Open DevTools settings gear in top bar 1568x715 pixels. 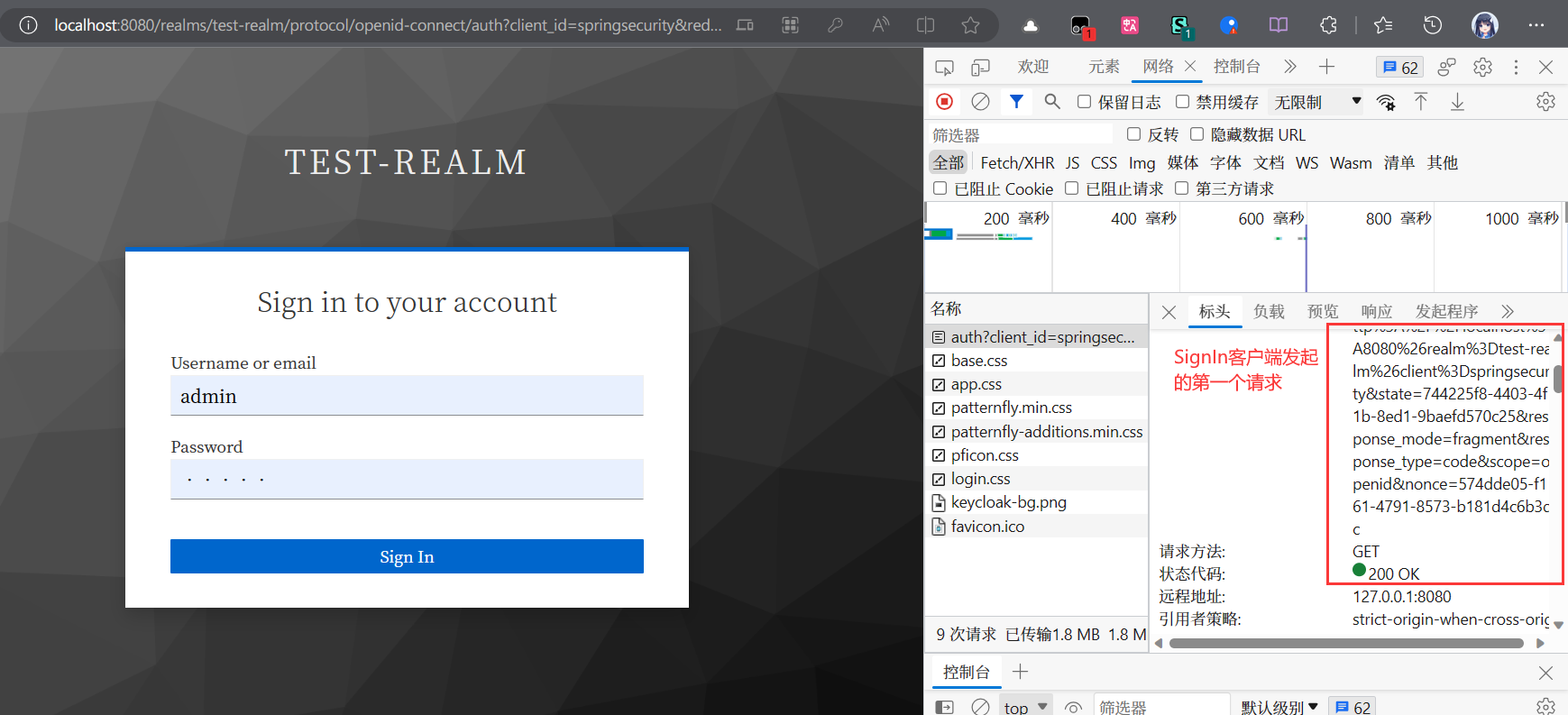[1482, 67]
